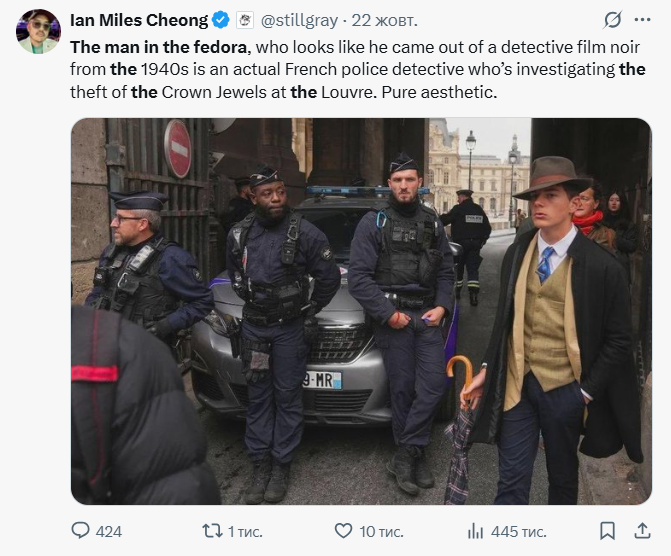Repost the tweet via retweet icon
The width and height of the screenshot is (671, 556).
212,531
